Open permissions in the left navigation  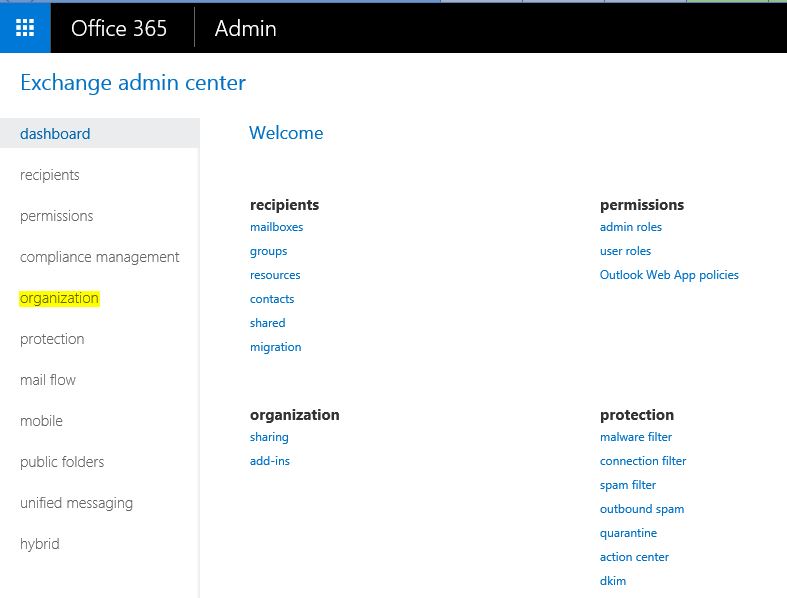click(57, 216)
